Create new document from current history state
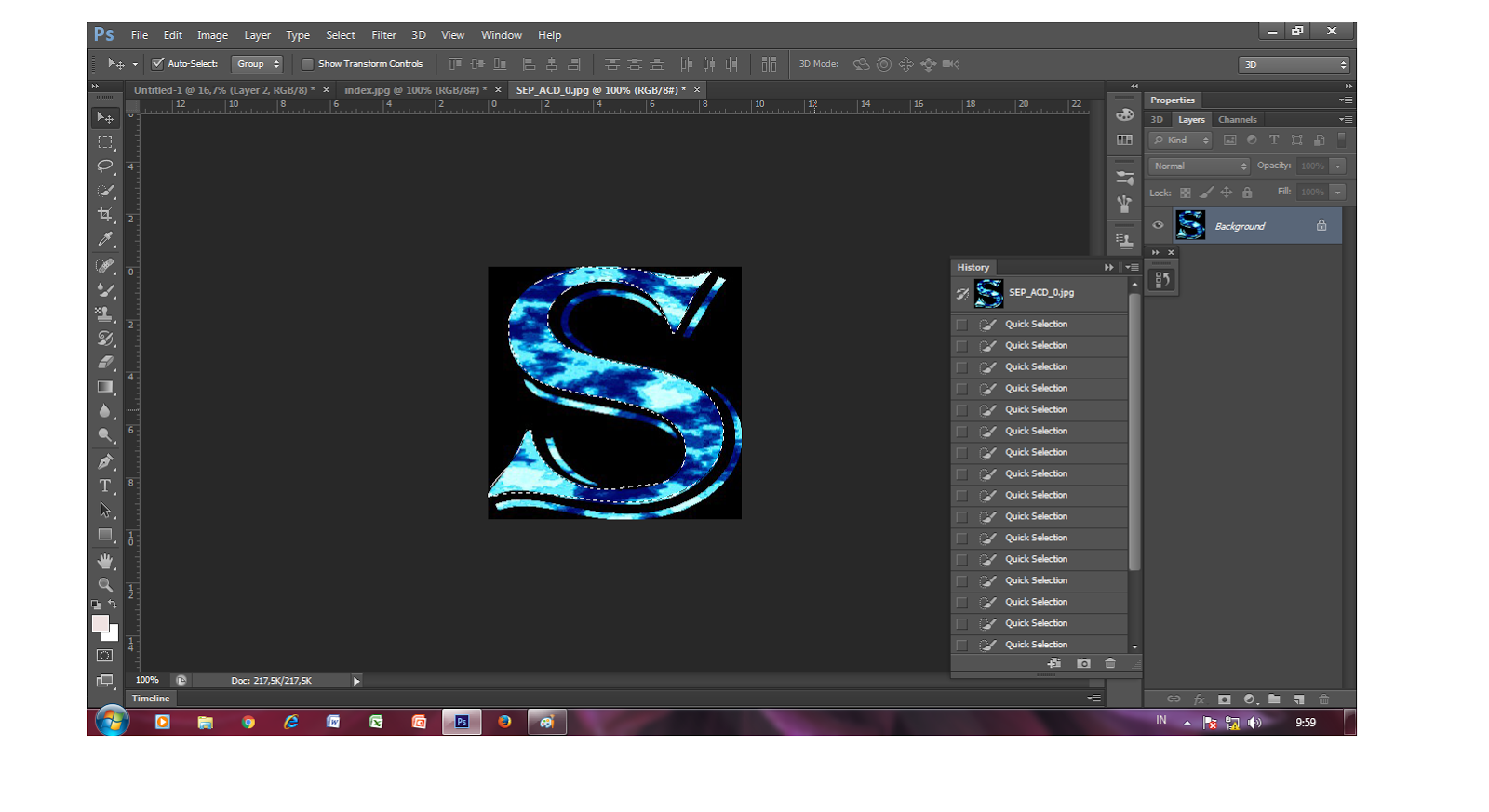Viewport: 1489px width, 812px height. [x=1054, y=663]
